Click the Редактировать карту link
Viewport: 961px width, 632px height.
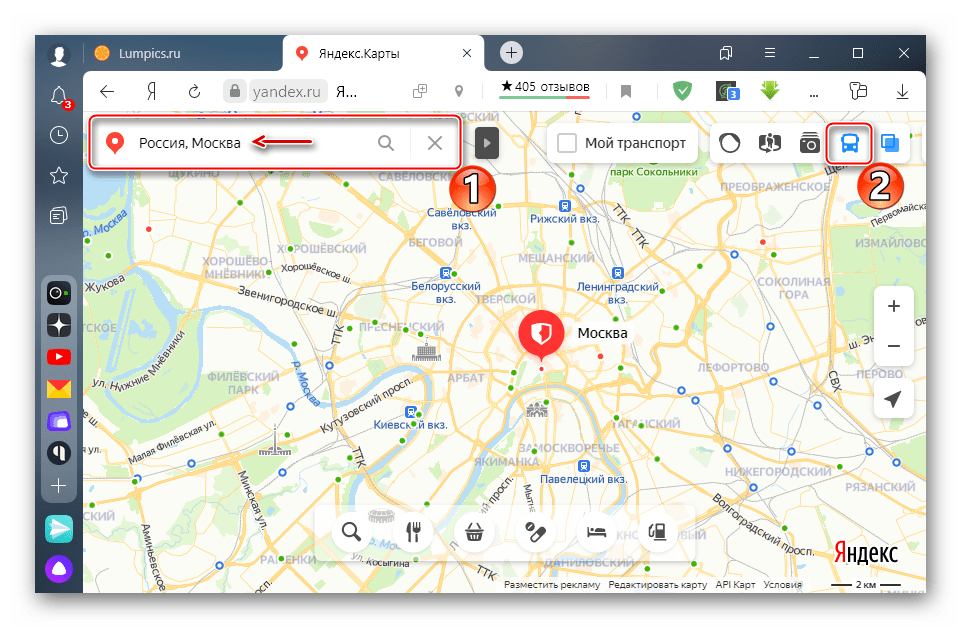(x=657, y=585)
